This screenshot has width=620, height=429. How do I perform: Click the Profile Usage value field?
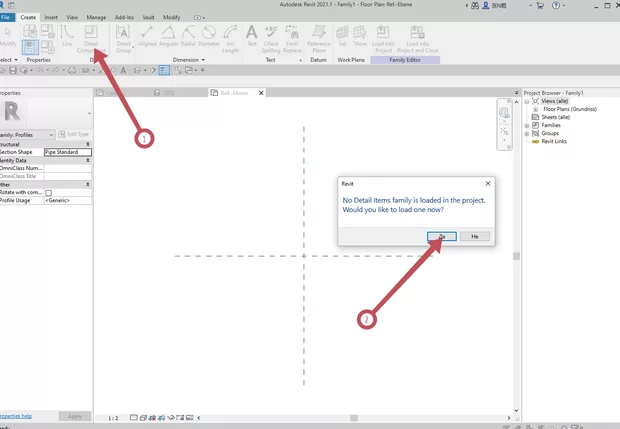(x=68, y=200)
